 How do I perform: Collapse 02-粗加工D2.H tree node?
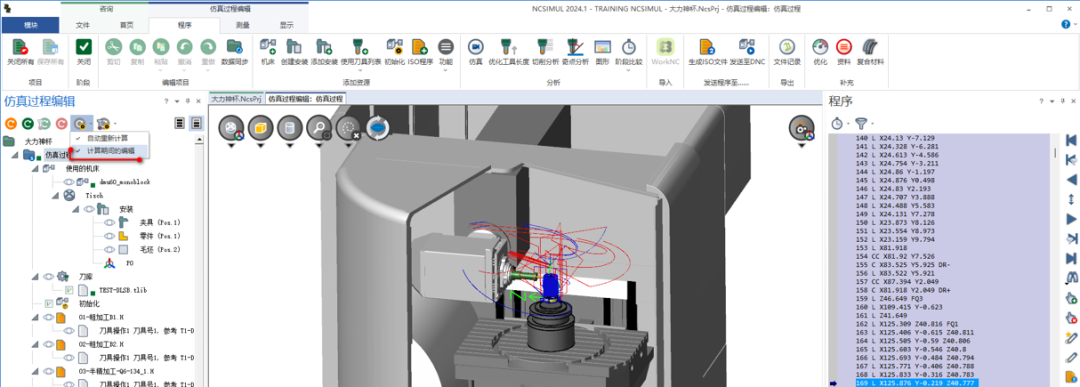(36, 344)
